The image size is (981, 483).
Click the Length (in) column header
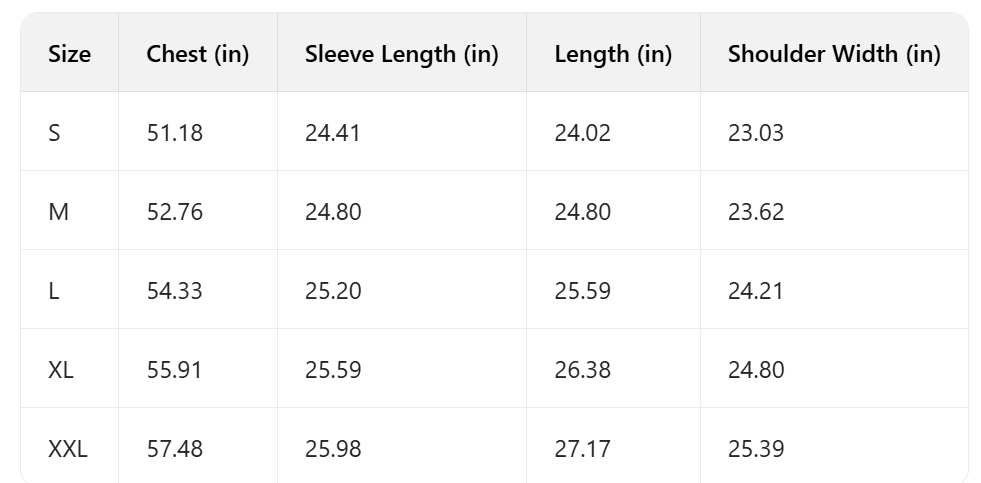pos(612,54)
